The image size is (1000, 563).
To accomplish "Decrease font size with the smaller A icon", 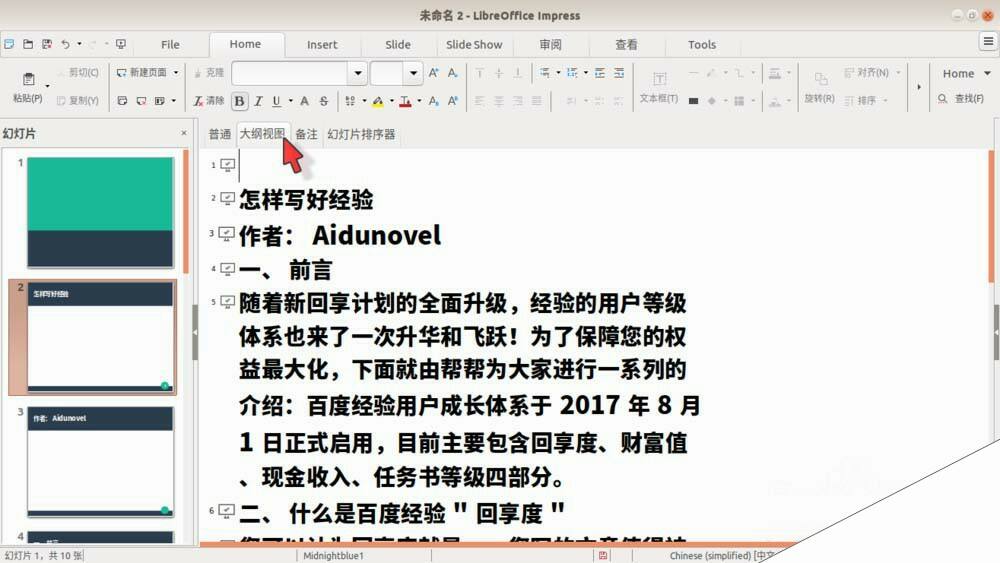I will point(453,73).
